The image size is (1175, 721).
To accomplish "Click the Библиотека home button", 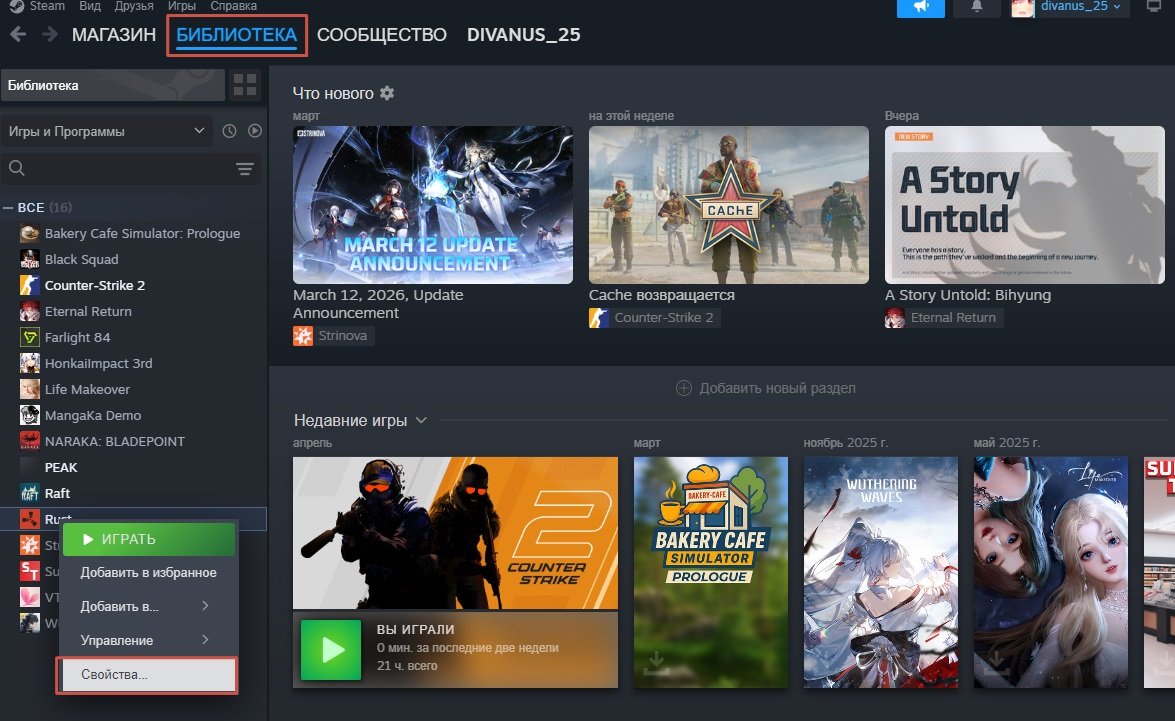I will pyautogui.click(x=112, y=85).
